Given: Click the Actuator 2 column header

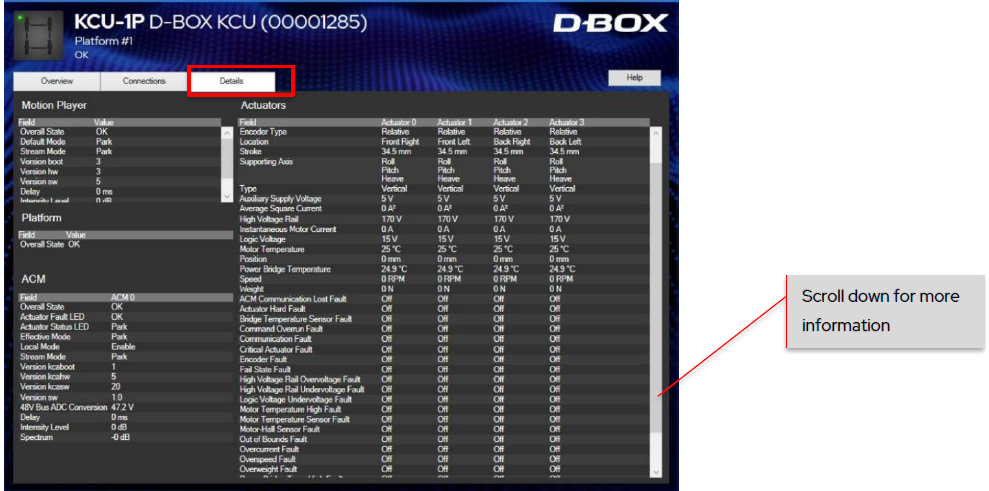Looking at the screenshot, I should tap(510, 122).
